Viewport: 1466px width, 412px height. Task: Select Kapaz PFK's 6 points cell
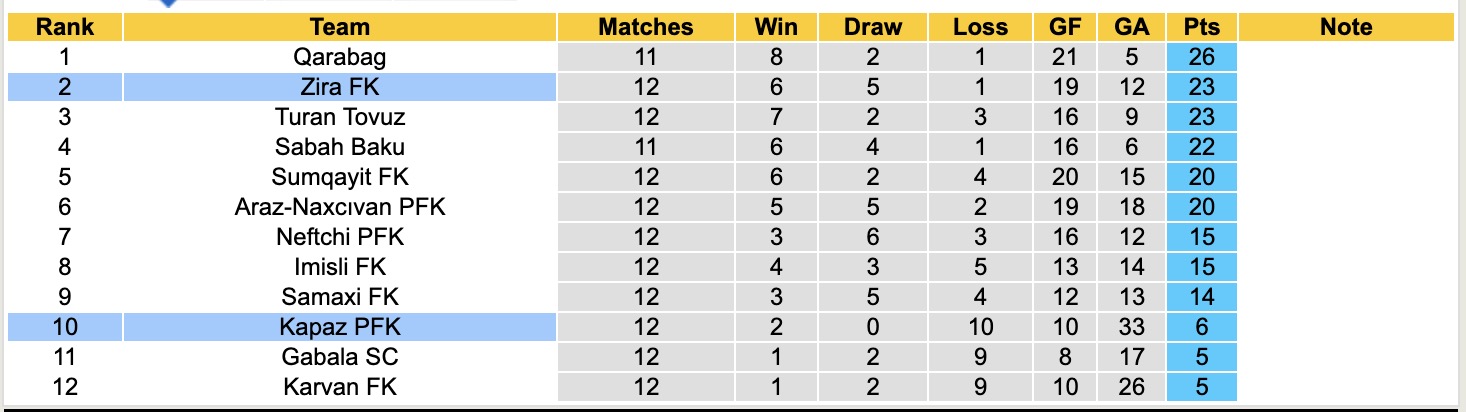(1201, 327)
